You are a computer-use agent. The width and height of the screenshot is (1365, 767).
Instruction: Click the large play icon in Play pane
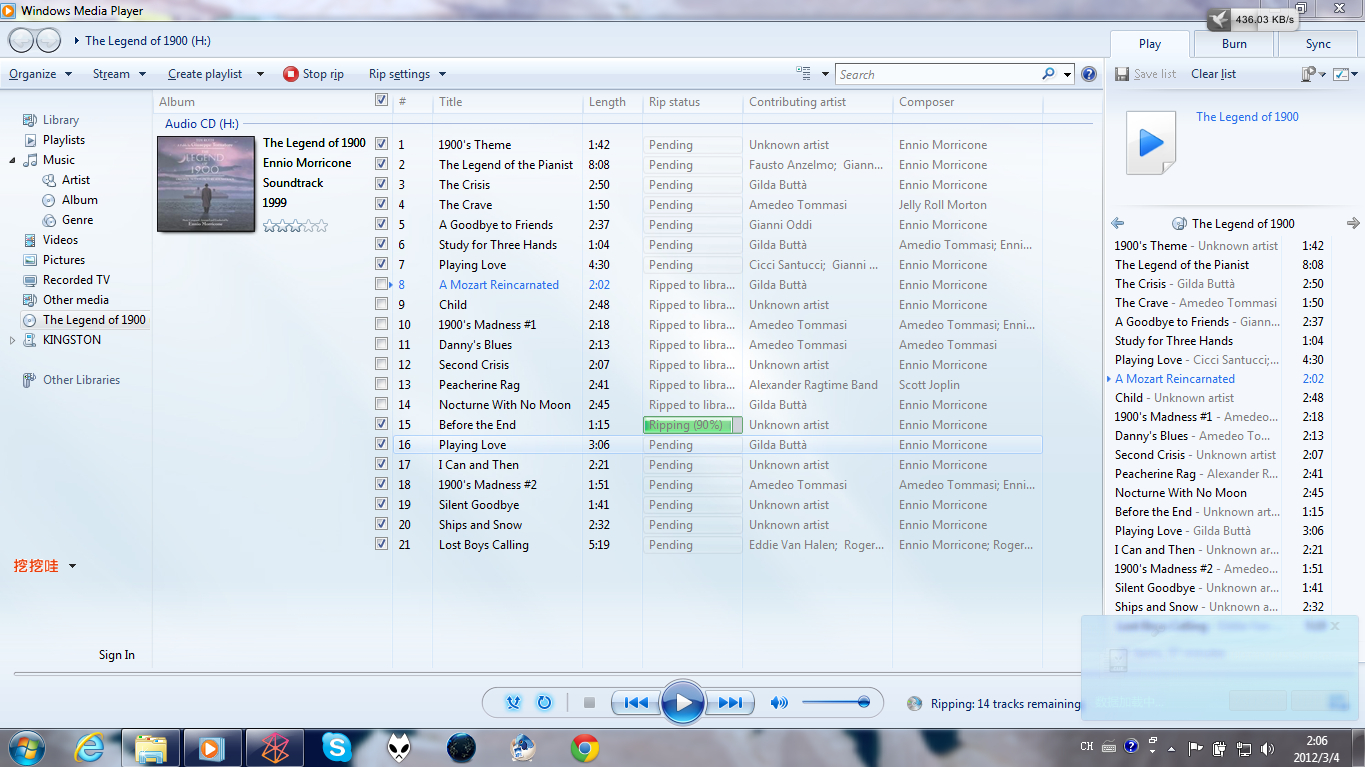click(x=1152, y=143)
